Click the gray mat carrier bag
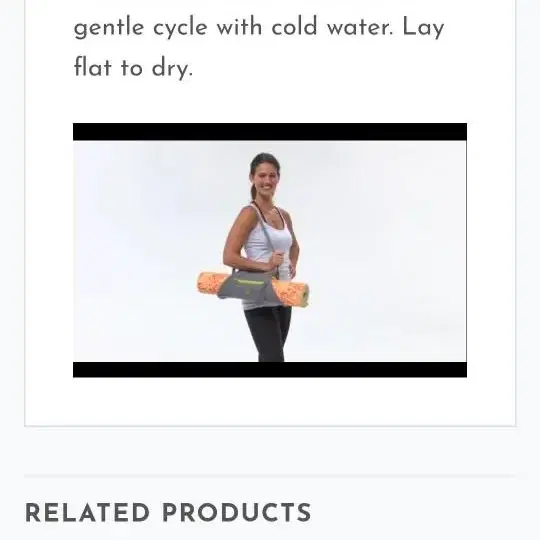Image resolution: width=540 pixels, height=540 pixels. (x=246, y=285)
